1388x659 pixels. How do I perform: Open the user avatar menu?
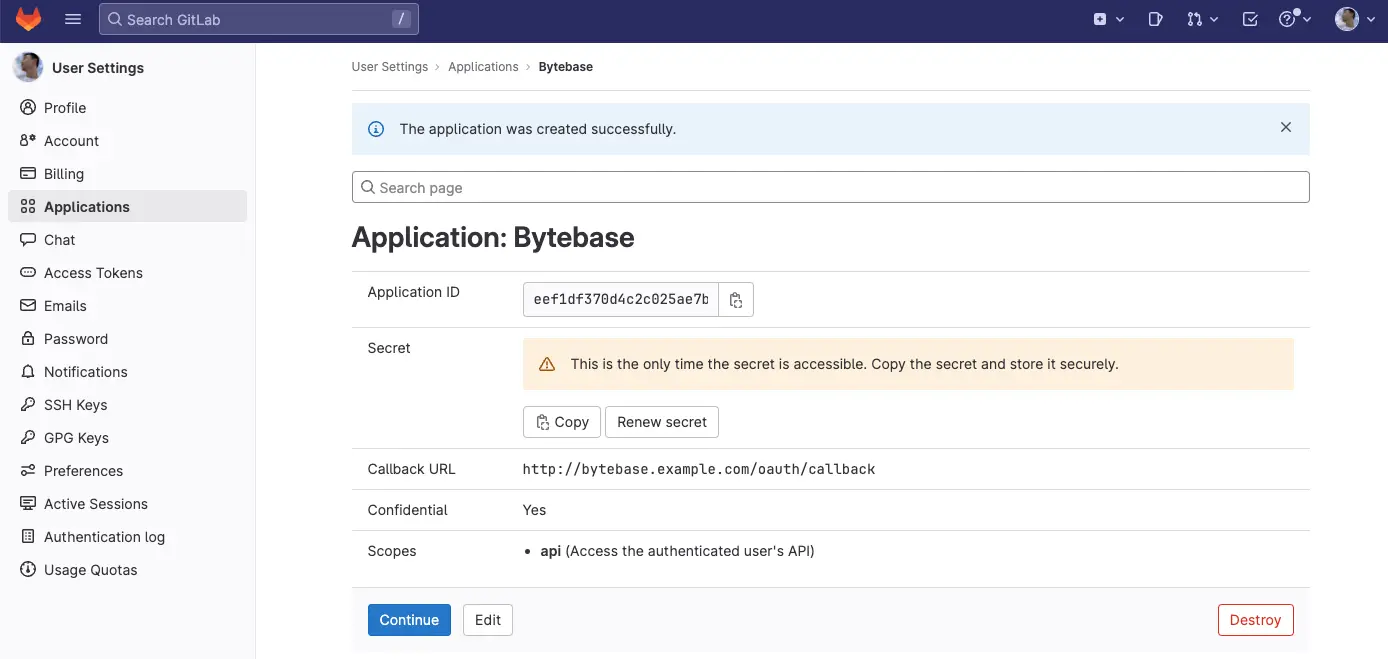(x=1353, y=19)
